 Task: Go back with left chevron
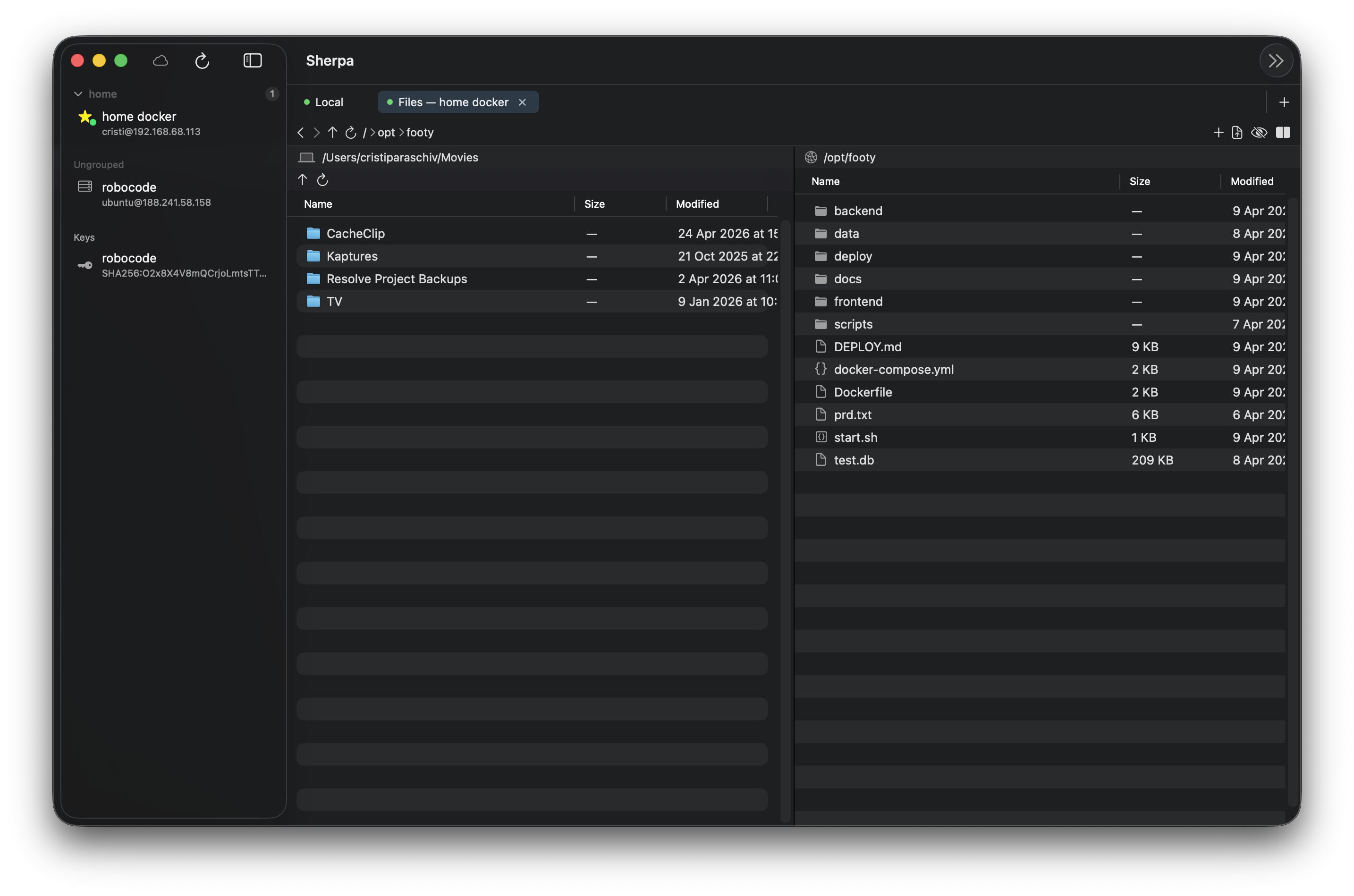(x=301, y=133)
